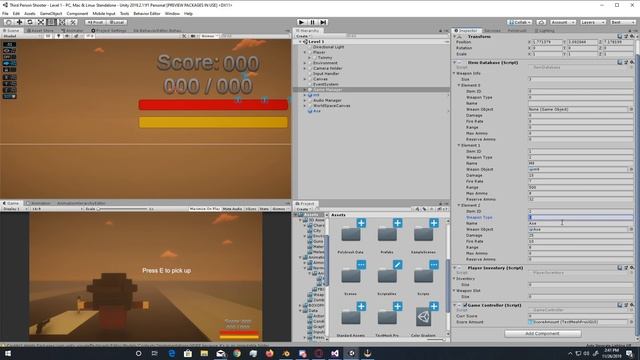Adjust the Game view Scale slider
Screen dimensions: 640x360
click(122, 209)
